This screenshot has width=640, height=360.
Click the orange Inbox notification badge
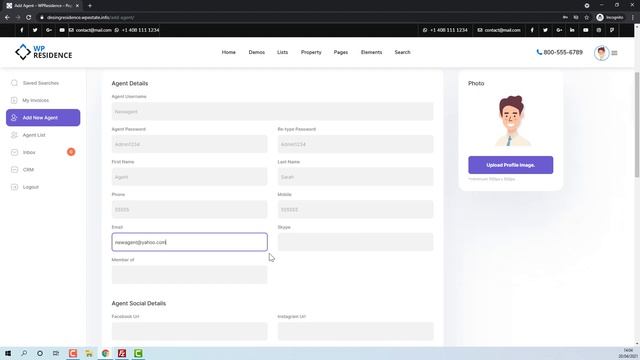point(71,152)
